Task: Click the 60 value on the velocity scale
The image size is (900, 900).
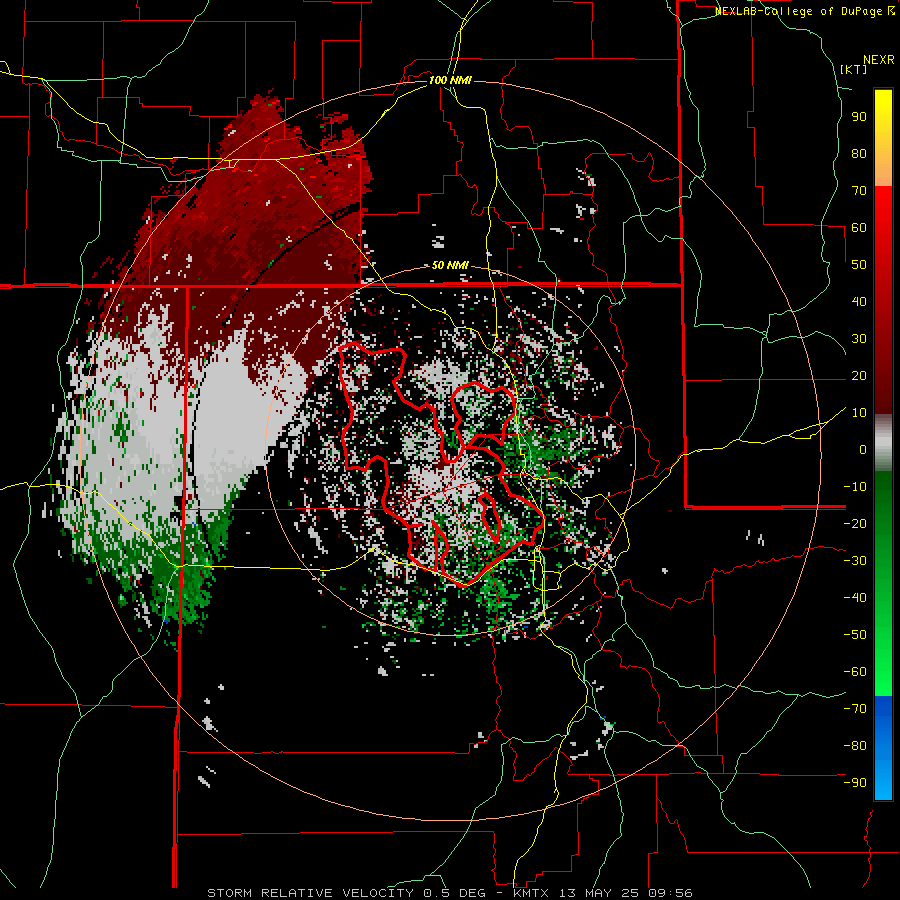Action: (x=859, y=227)
